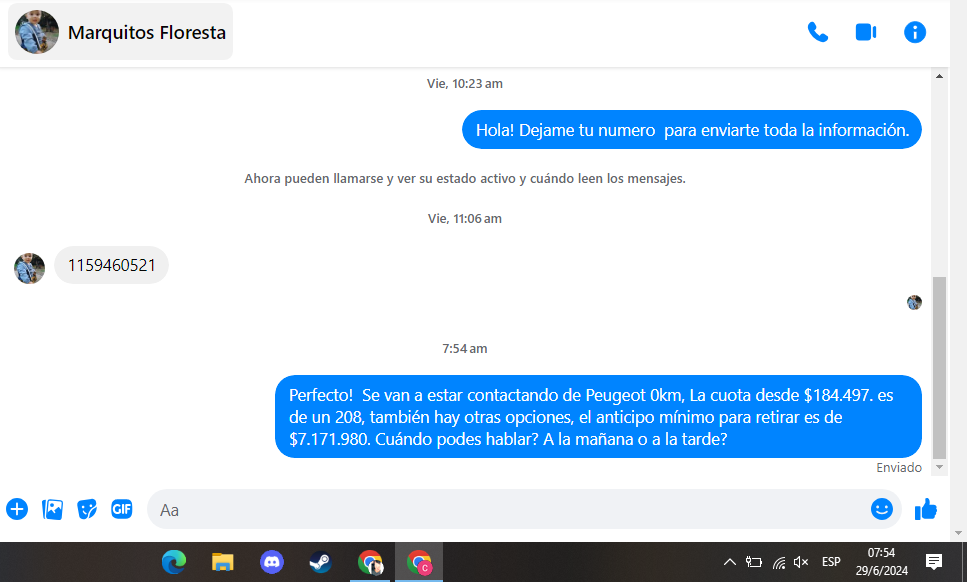
Task: Open more actions plus menu
Action: coord(17,509)
